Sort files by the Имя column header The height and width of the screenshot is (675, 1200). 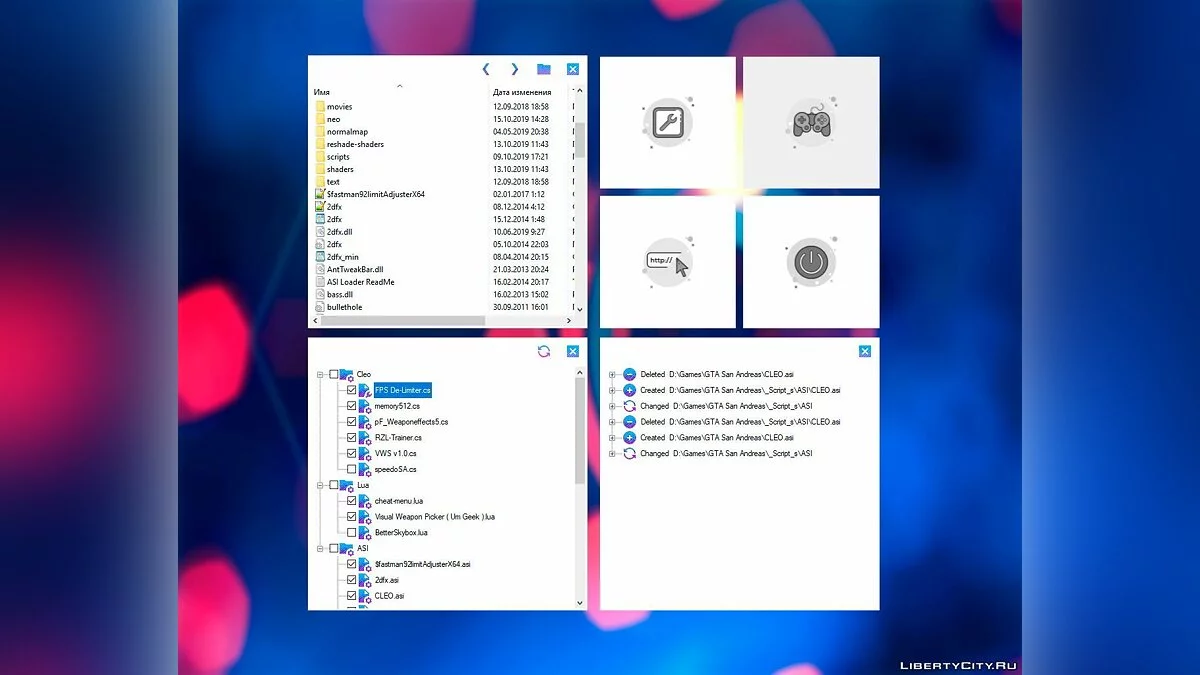point(322,92)
